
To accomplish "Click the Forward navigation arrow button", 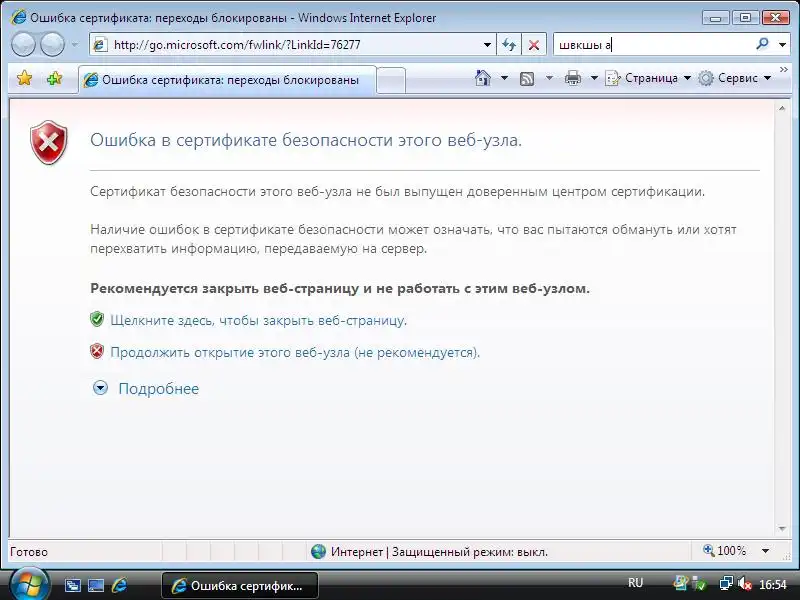I will [52, 44].
